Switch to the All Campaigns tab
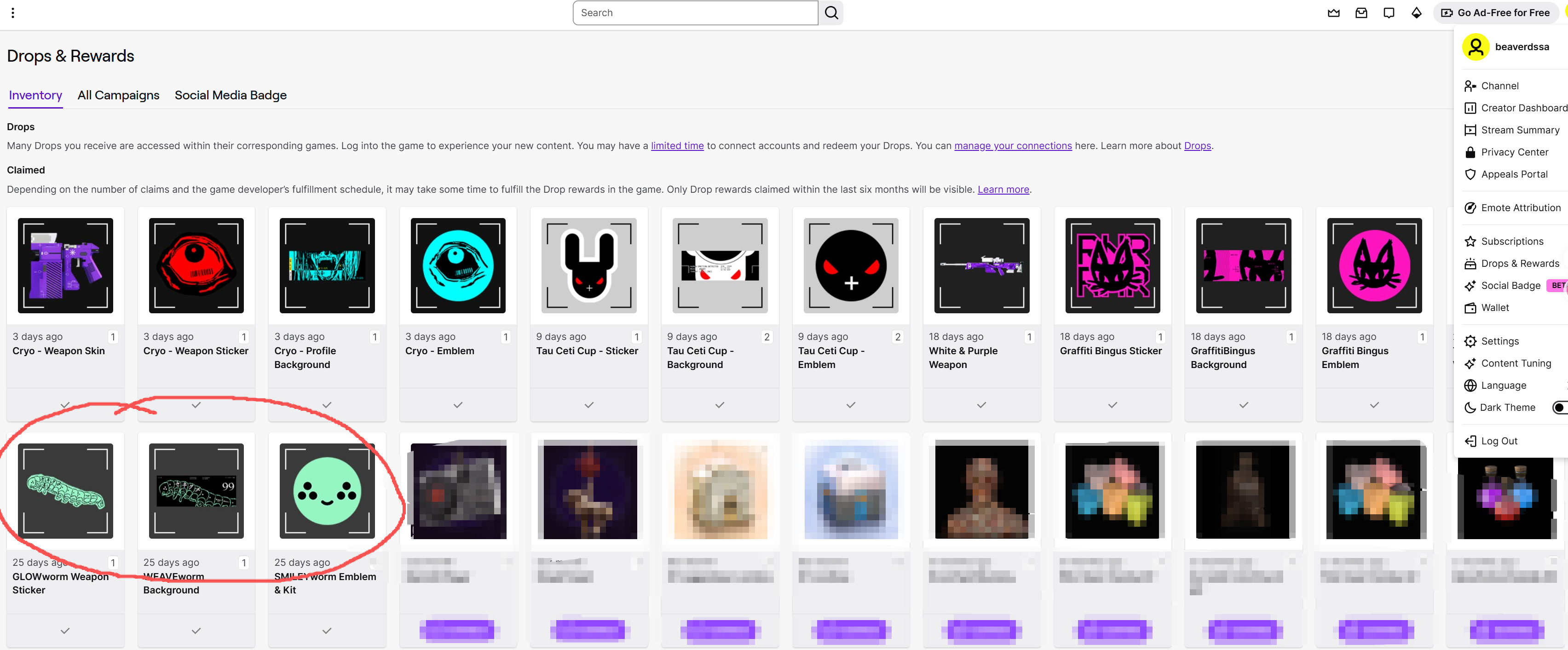This screenshot has width=1568, height=650. [x=118, y=95]
